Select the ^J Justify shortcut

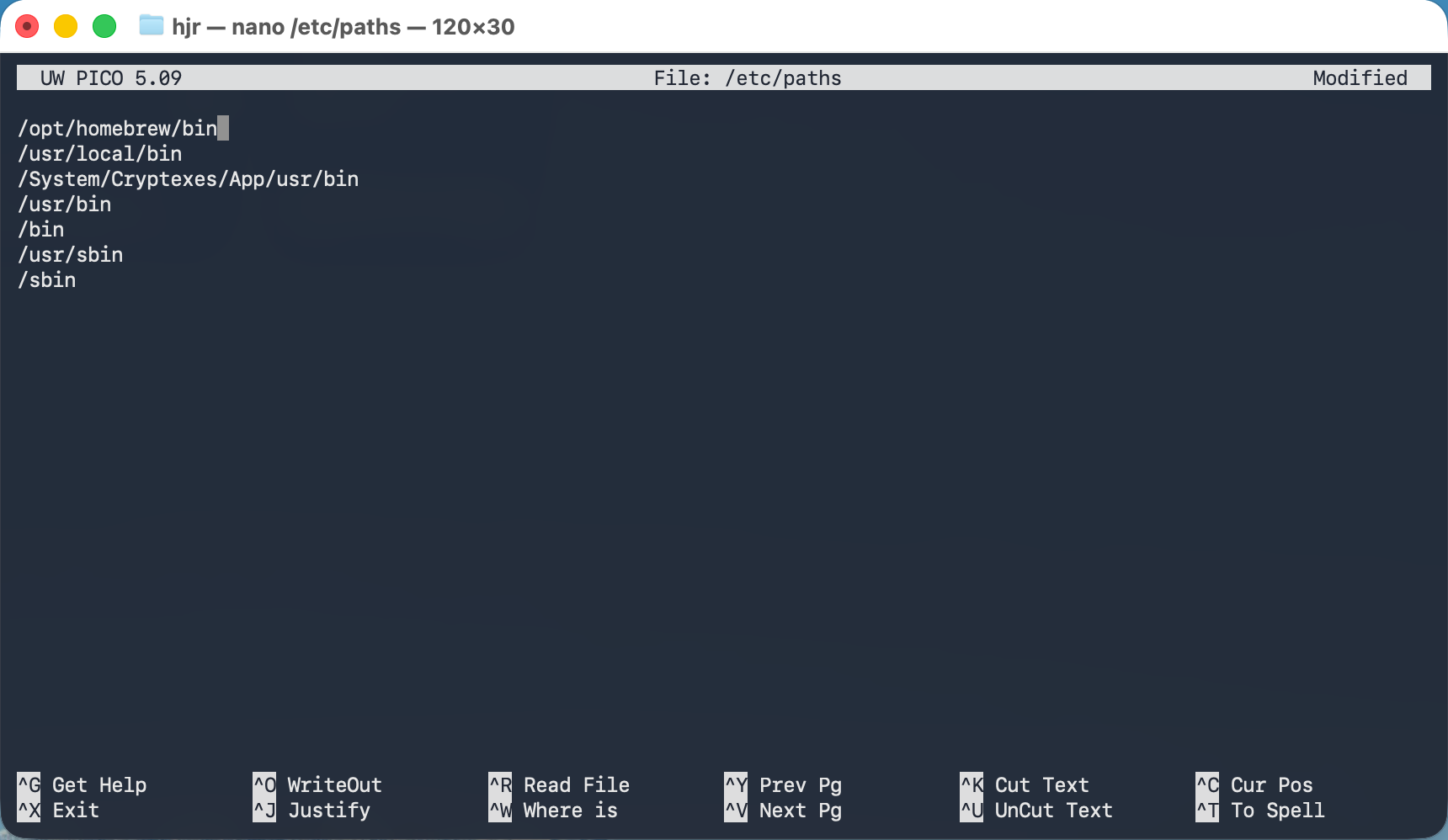click(311, 811)
